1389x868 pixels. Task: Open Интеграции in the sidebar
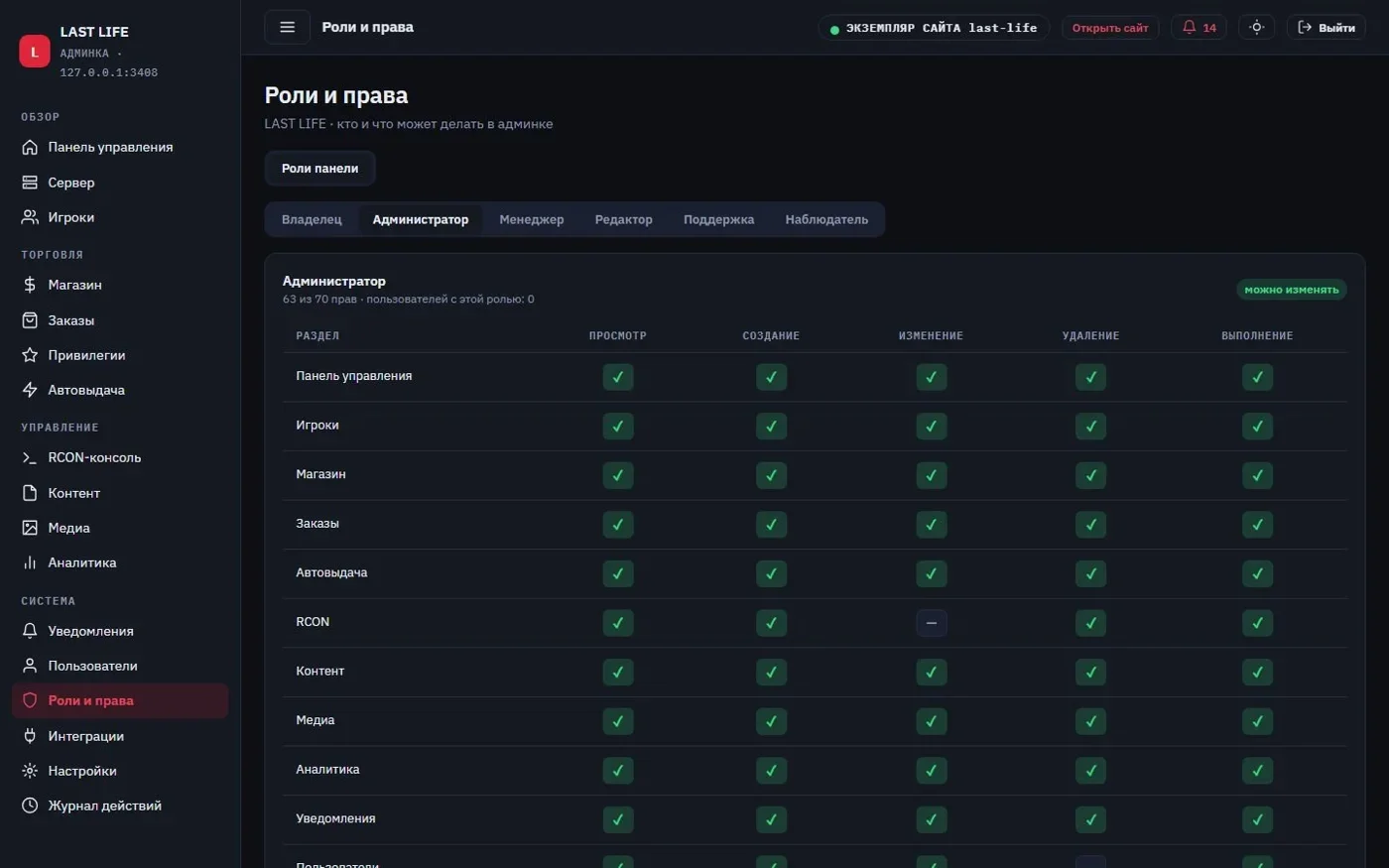coord(120,736)
